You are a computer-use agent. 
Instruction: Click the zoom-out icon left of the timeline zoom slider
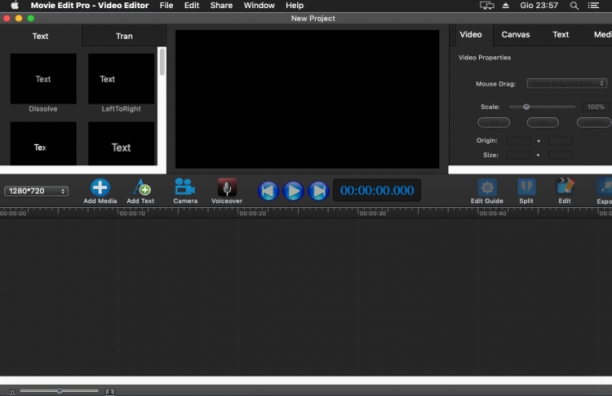(x=12, y=391)
